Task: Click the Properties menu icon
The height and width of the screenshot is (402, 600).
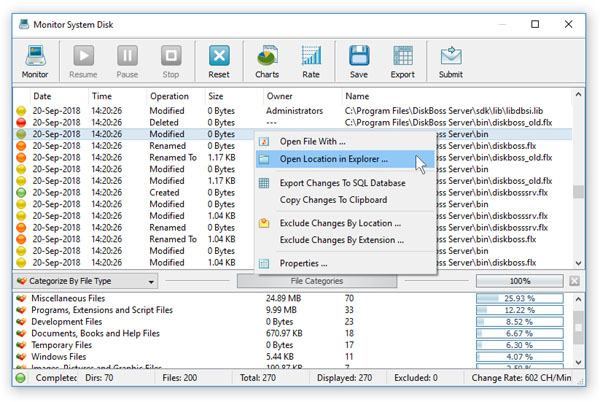Action: point(264,264)
